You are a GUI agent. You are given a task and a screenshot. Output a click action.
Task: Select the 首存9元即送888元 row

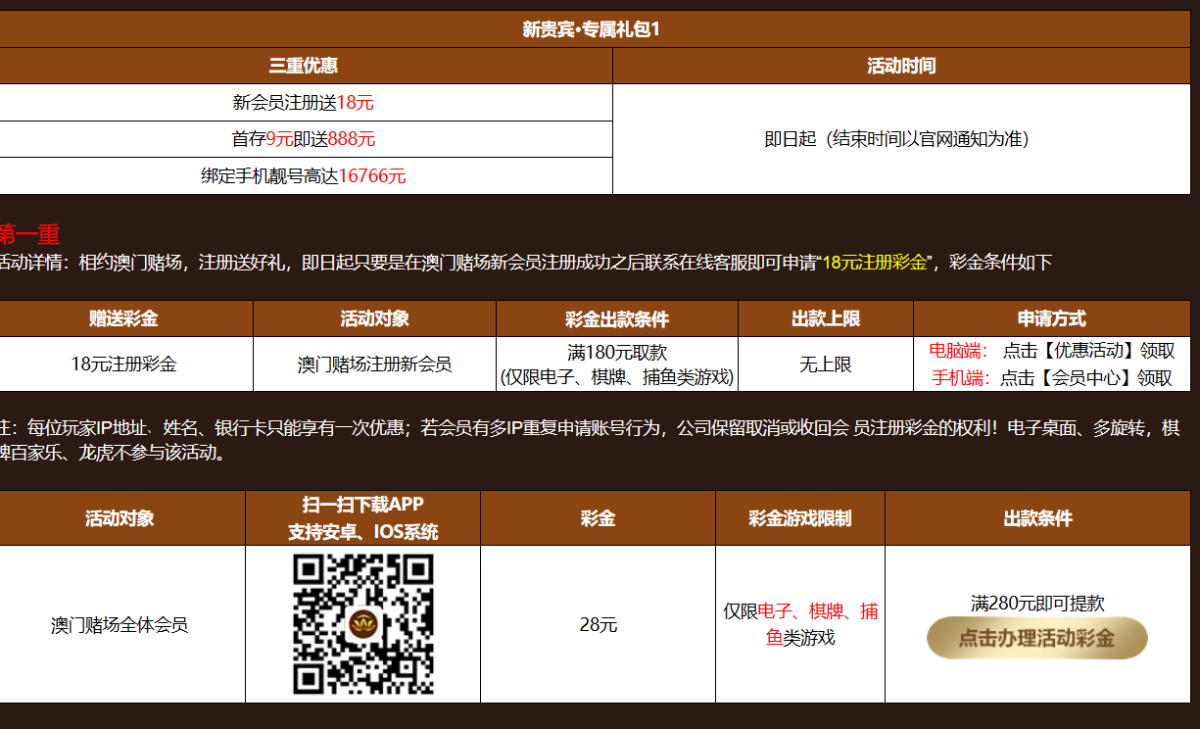(303, 139)
